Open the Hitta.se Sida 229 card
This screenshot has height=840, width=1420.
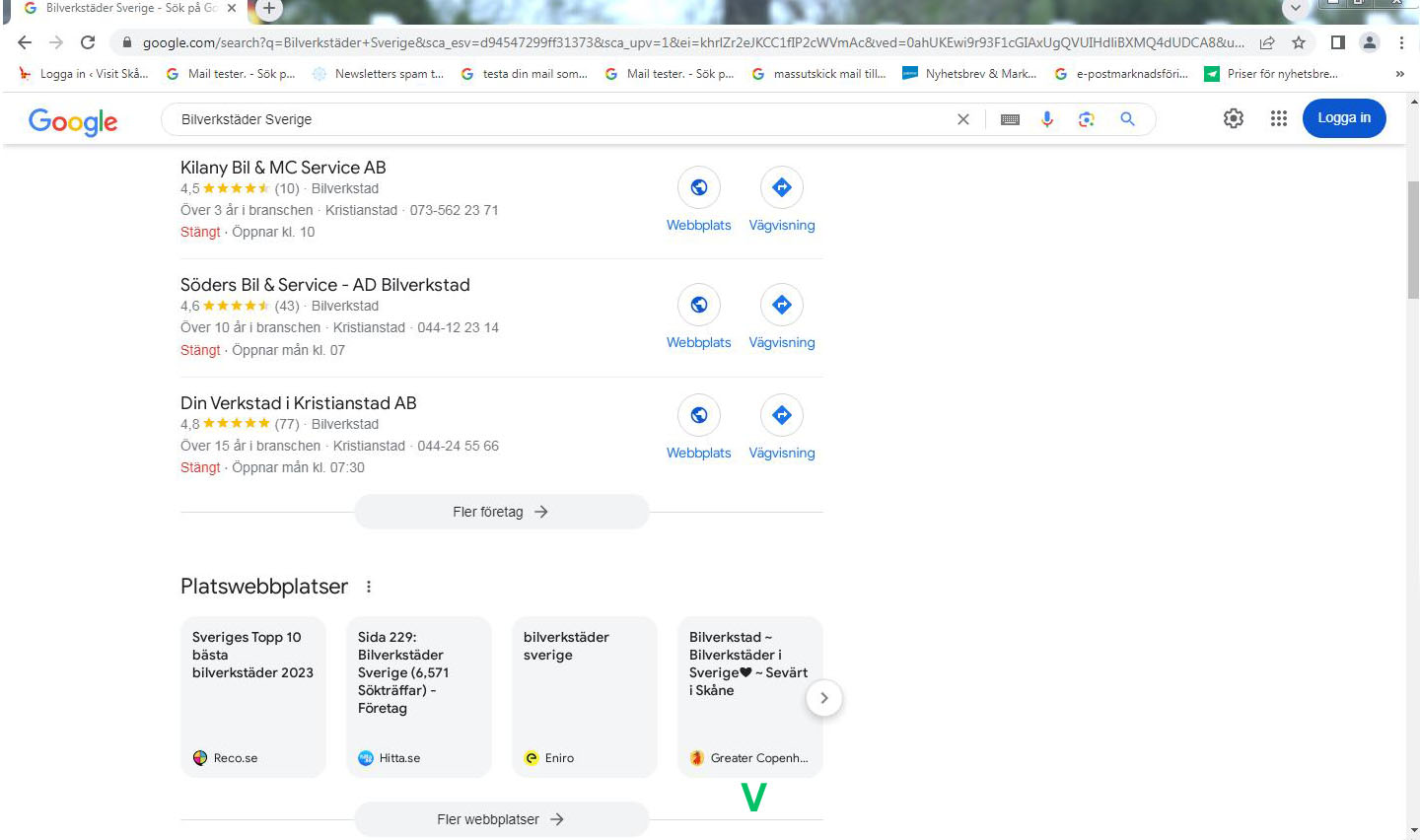pos(419,697)
